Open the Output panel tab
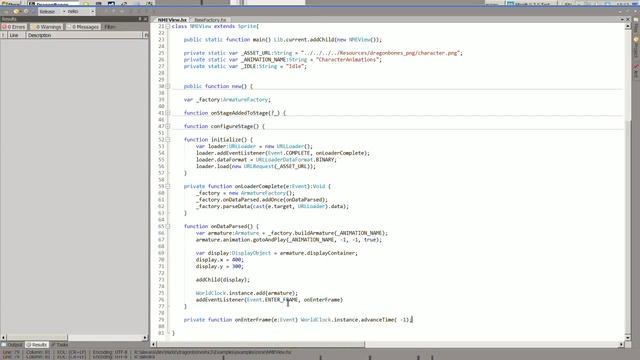 pyautogui.click(x=13, y=345)
